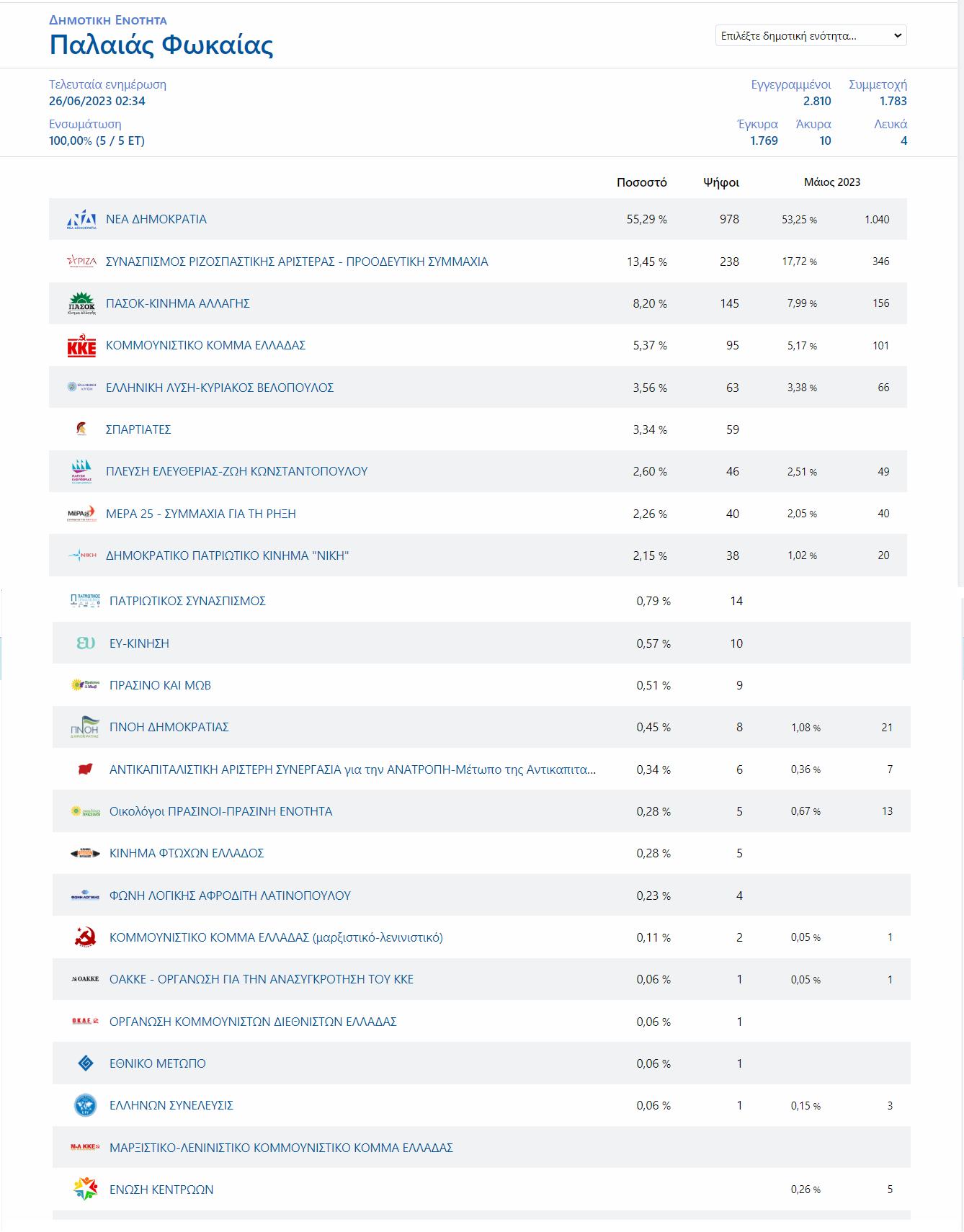The width and height of the screenshot is (964, 1232).
Task: Click the Πατριωτικός Συνασπισμός logo
Action: coord(85,601)
